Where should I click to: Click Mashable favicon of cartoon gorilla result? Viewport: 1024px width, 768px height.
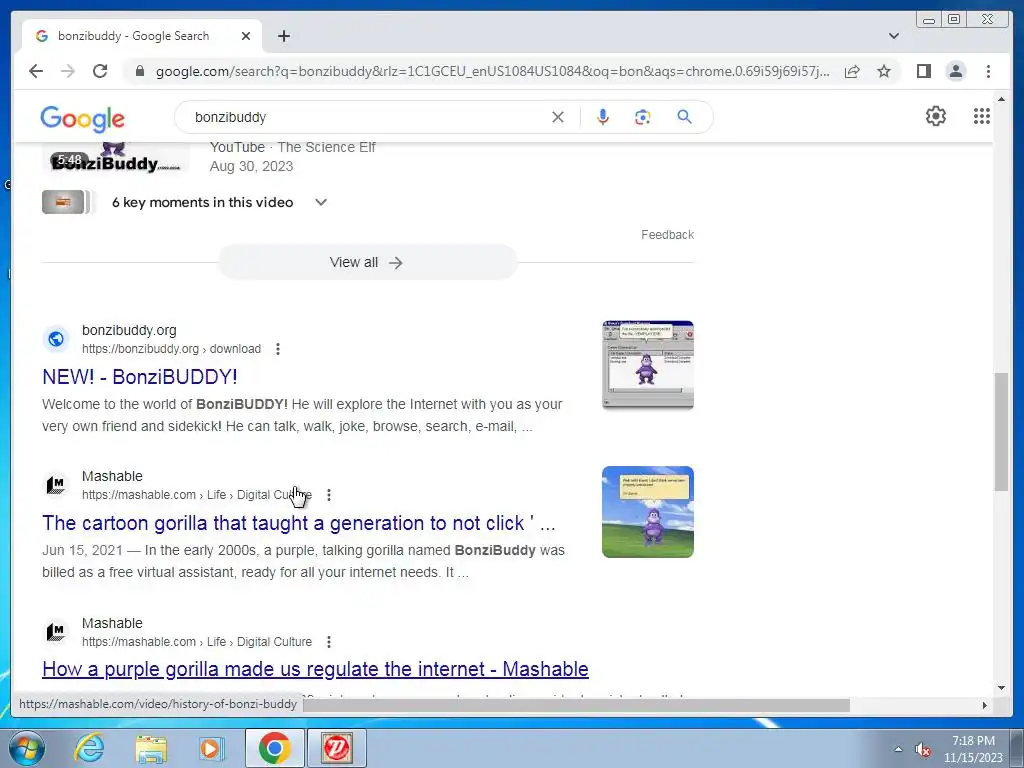point(56,485)
